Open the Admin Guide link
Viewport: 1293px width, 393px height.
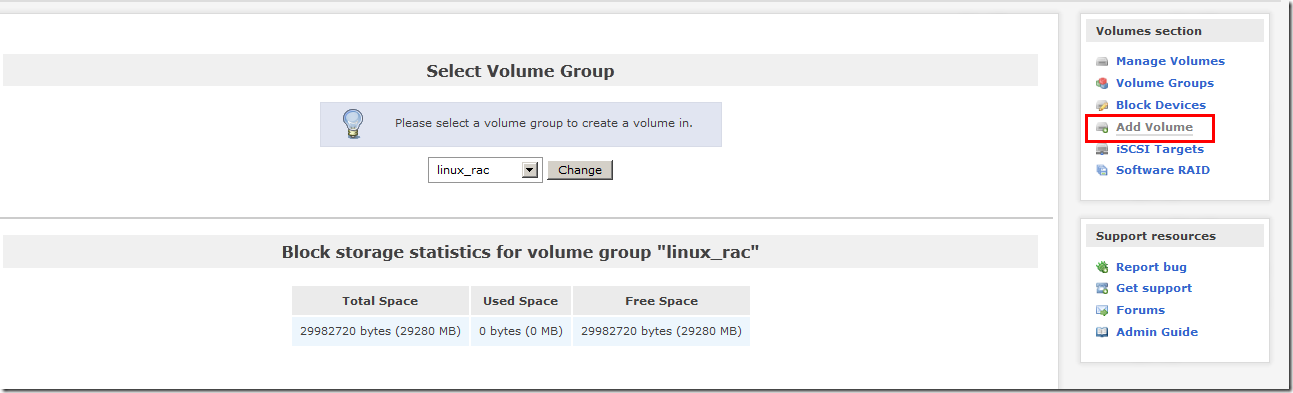click(x=1157, y=332)
